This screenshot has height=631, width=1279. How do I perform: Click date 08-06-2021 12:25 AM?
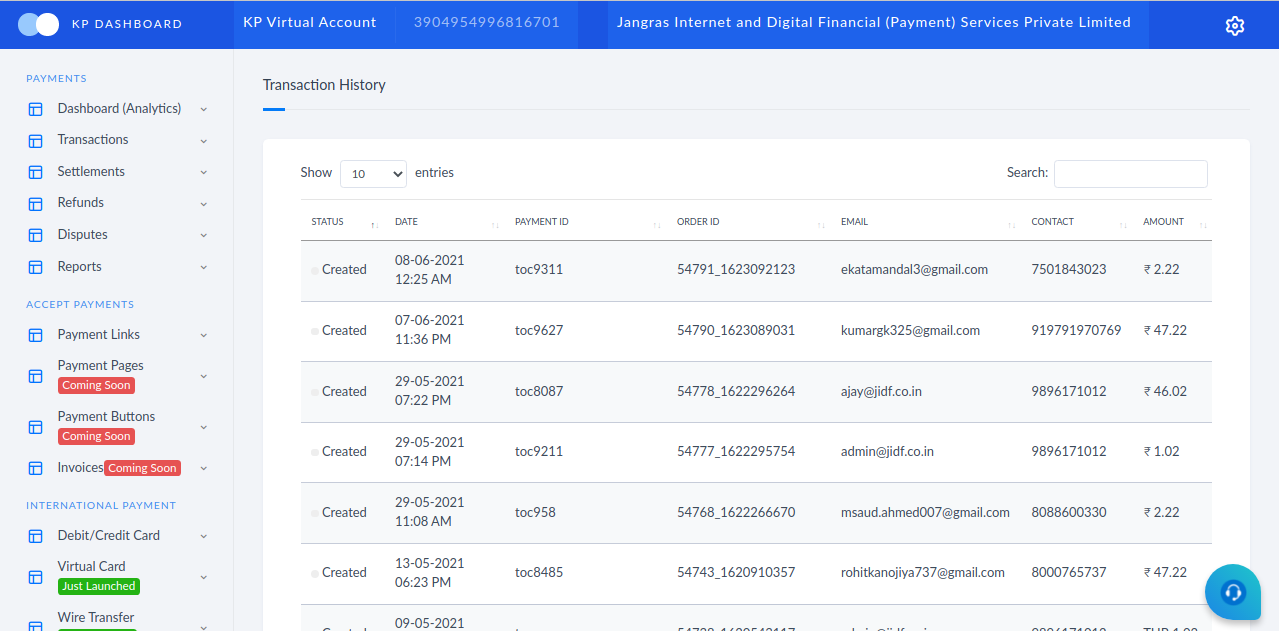430,270
